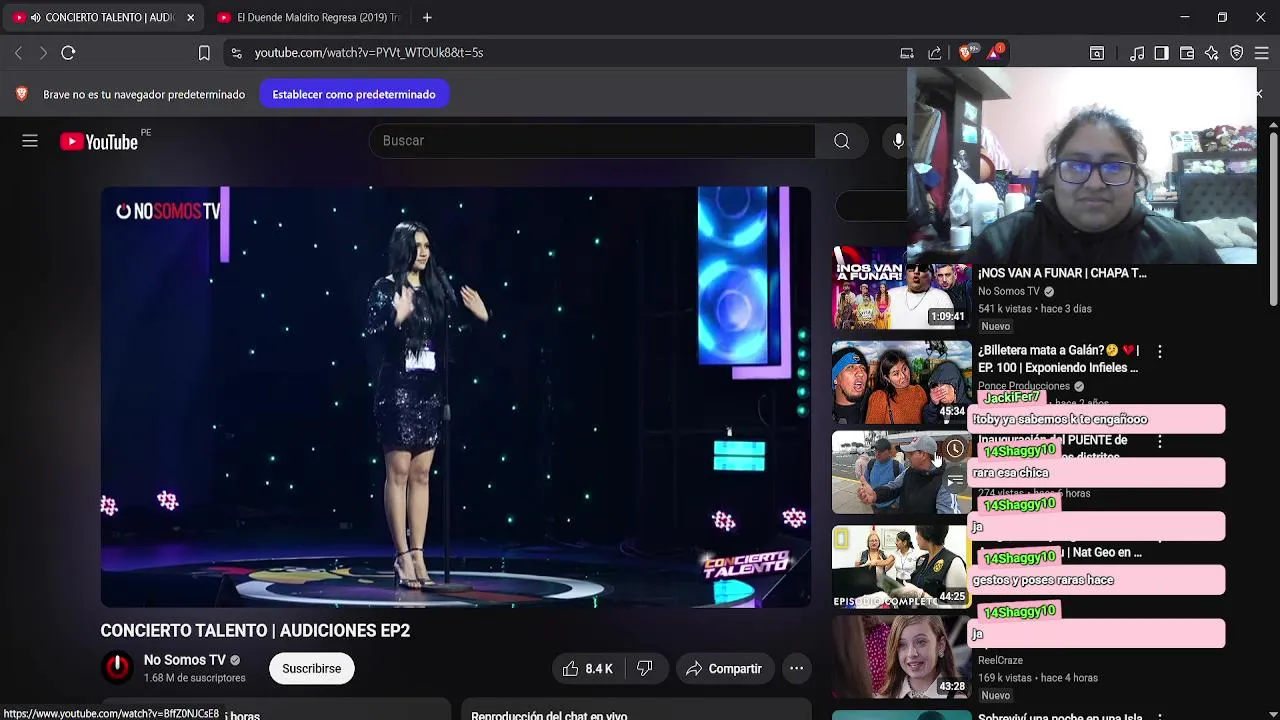The height and width of the screenshot is (720, 1280).
Task: Close the CONCIERTO TALENTO tab
Action: (x=190, y=17)
